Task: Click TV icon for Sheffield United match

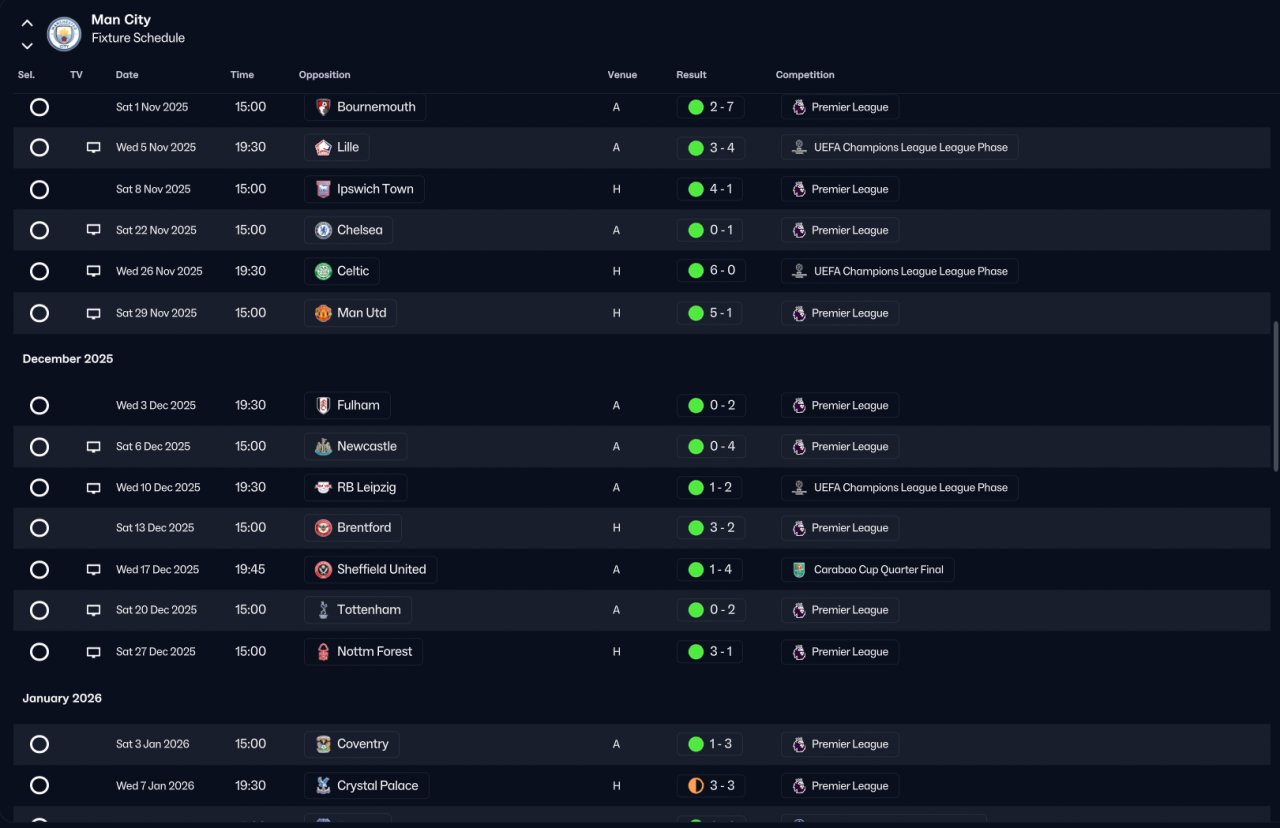Action: [x=94, y=570]
